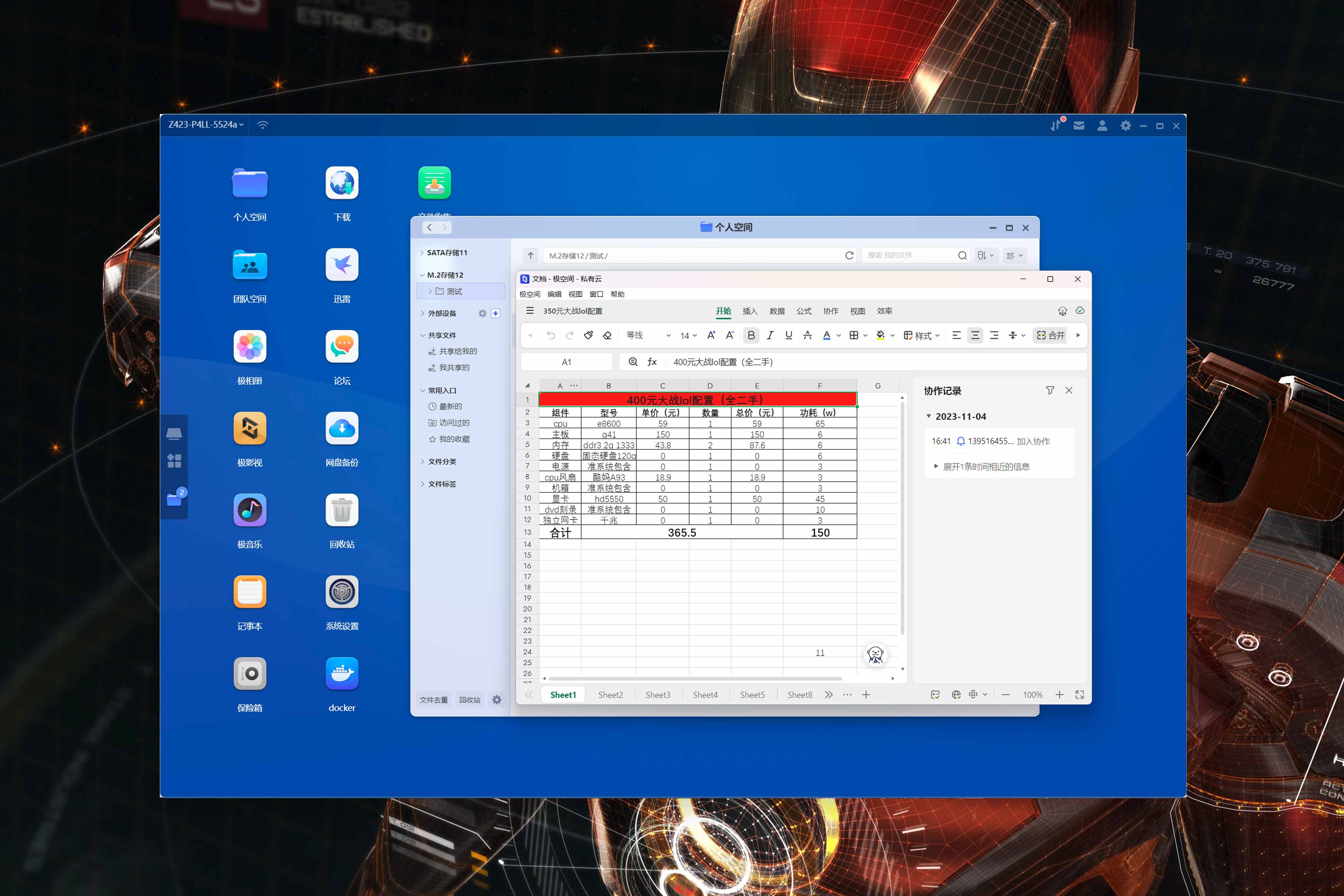Toggle italic formatting in spreadsheet toolbar

point(770,335)
